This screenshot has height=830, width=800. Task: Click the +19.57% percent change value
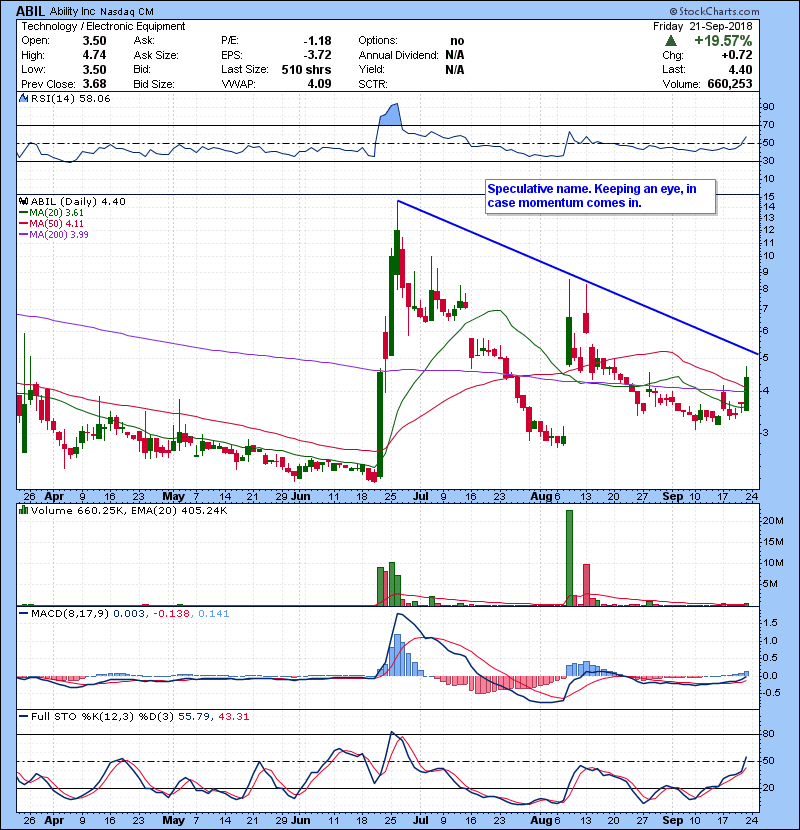tap(723, 41)
